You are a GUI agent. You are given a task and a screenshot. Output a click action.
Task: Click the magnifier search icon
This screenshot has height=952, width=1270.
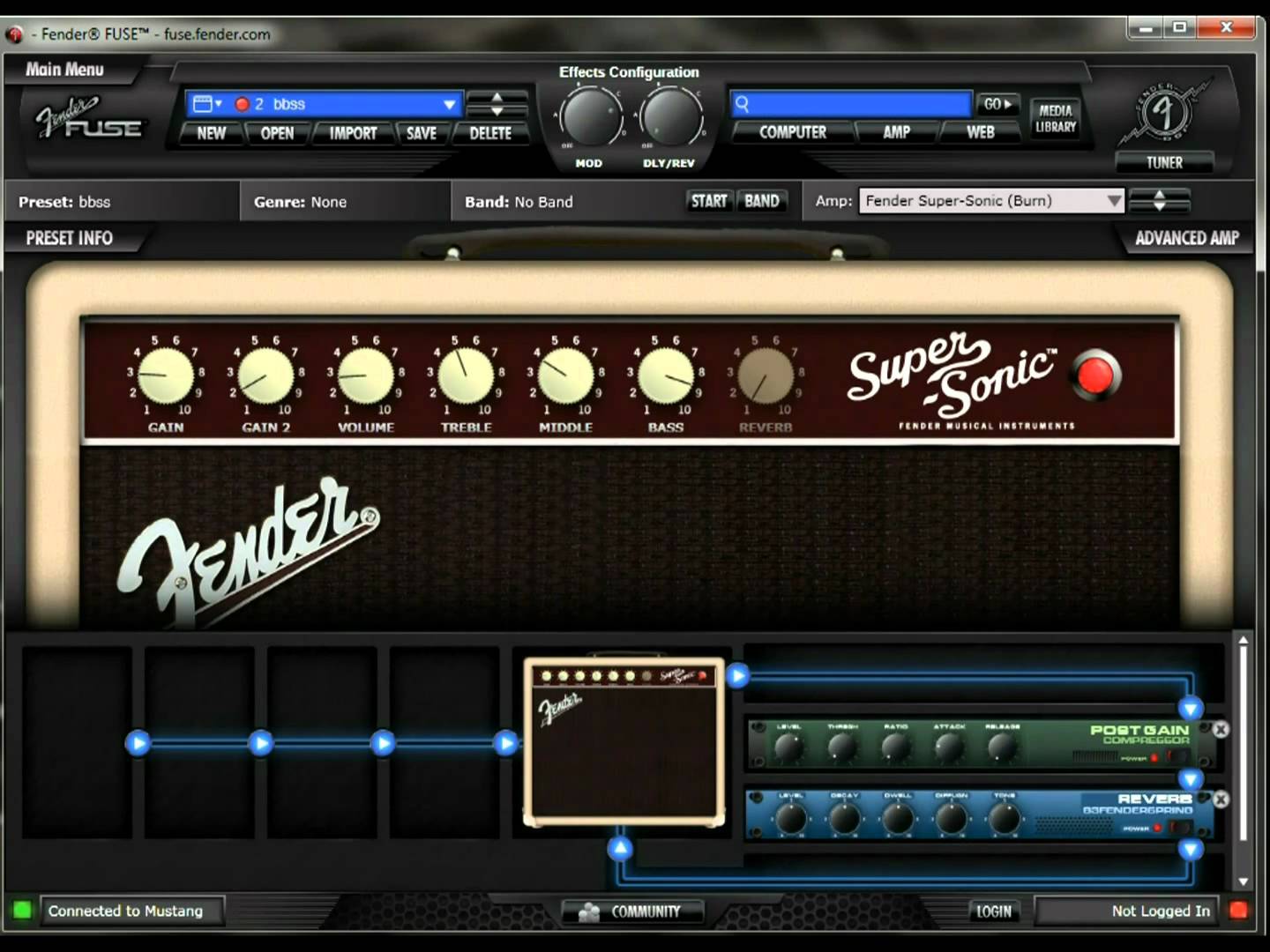coord(743,104)
